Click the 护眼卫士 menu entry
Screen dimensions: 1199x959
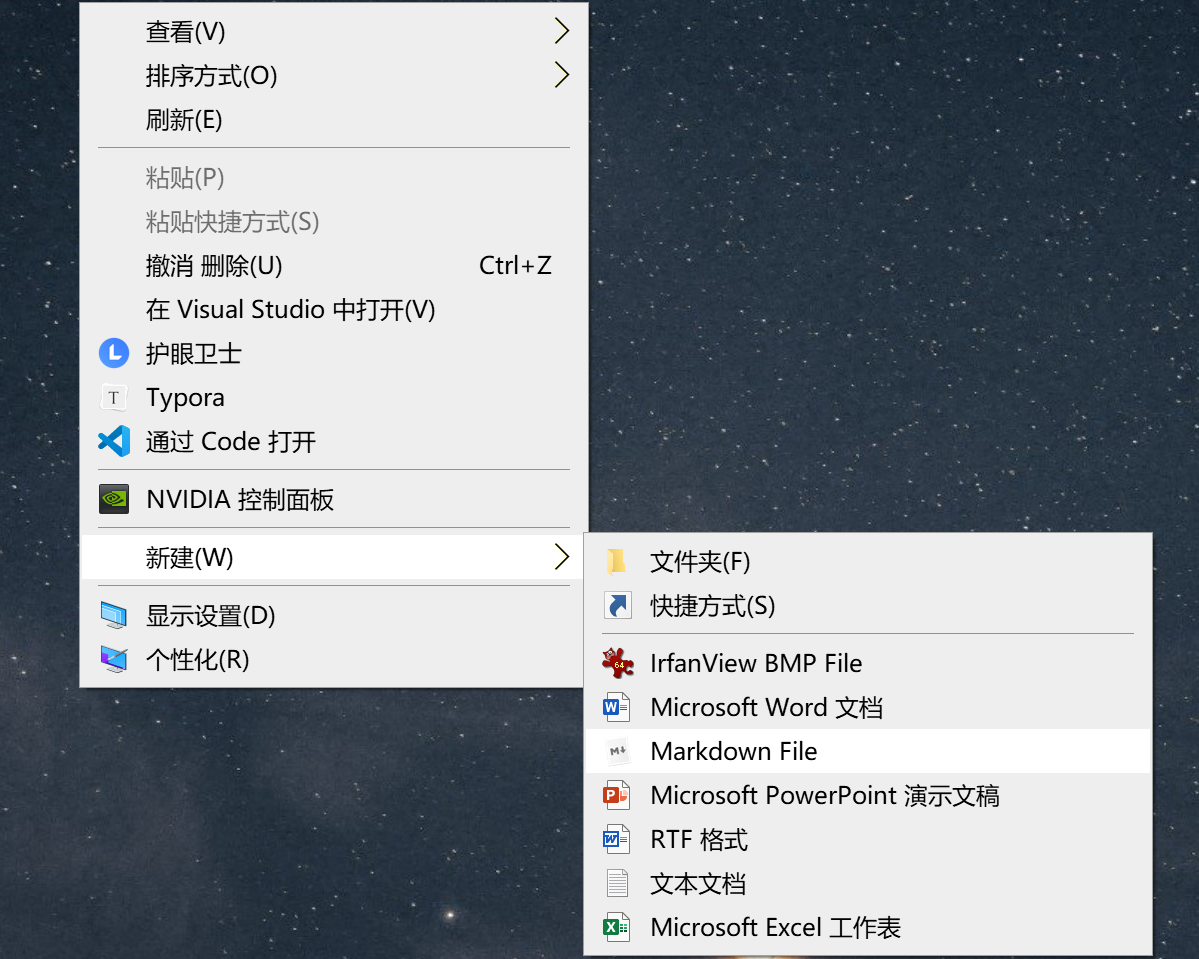pos(334,353)
